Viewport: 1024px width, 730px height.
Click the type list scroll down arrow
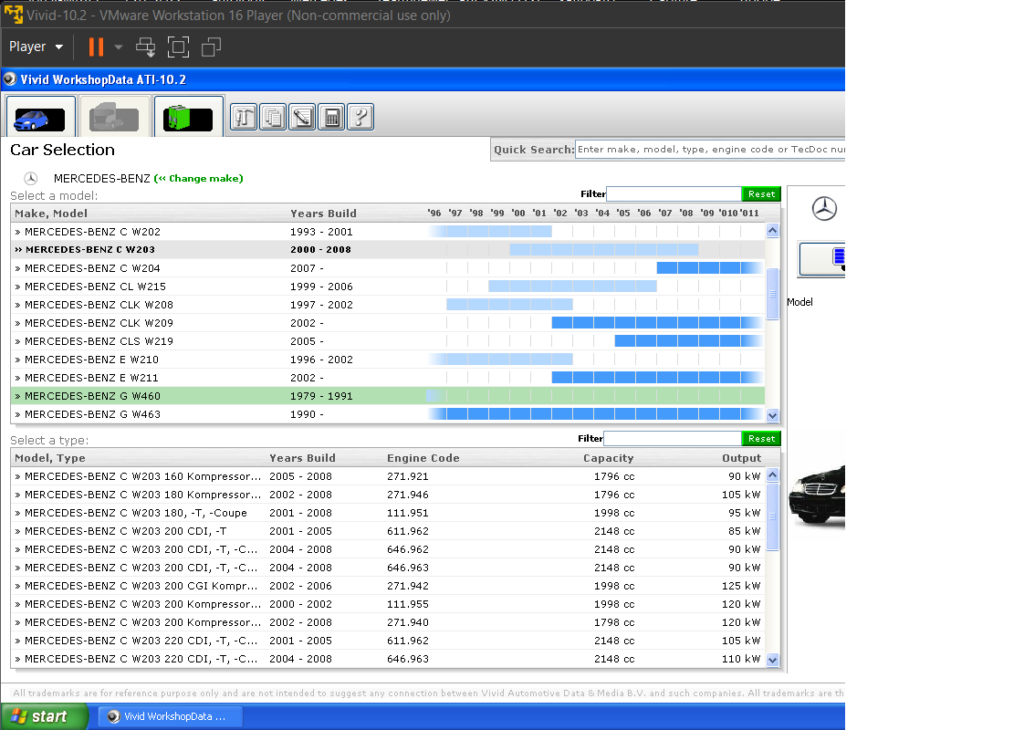(x=773, y=659)
